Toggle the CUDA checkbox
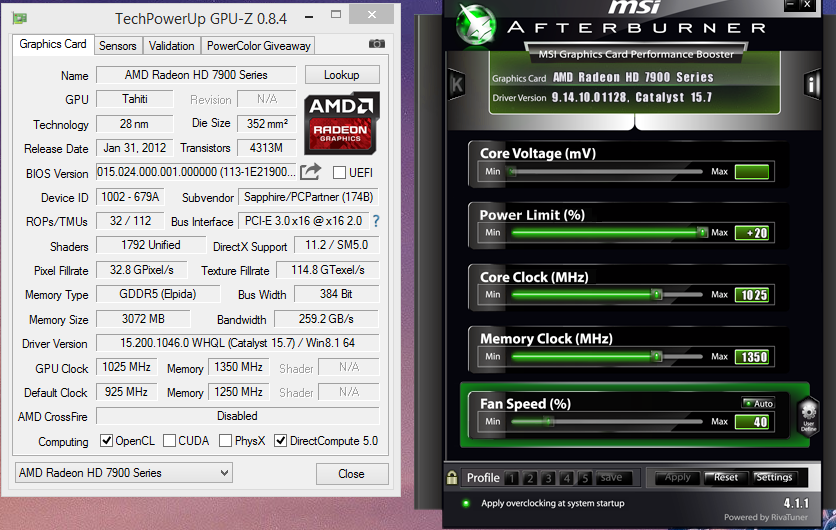This screenshot has height=530, width=836. [x=170, y=440]
